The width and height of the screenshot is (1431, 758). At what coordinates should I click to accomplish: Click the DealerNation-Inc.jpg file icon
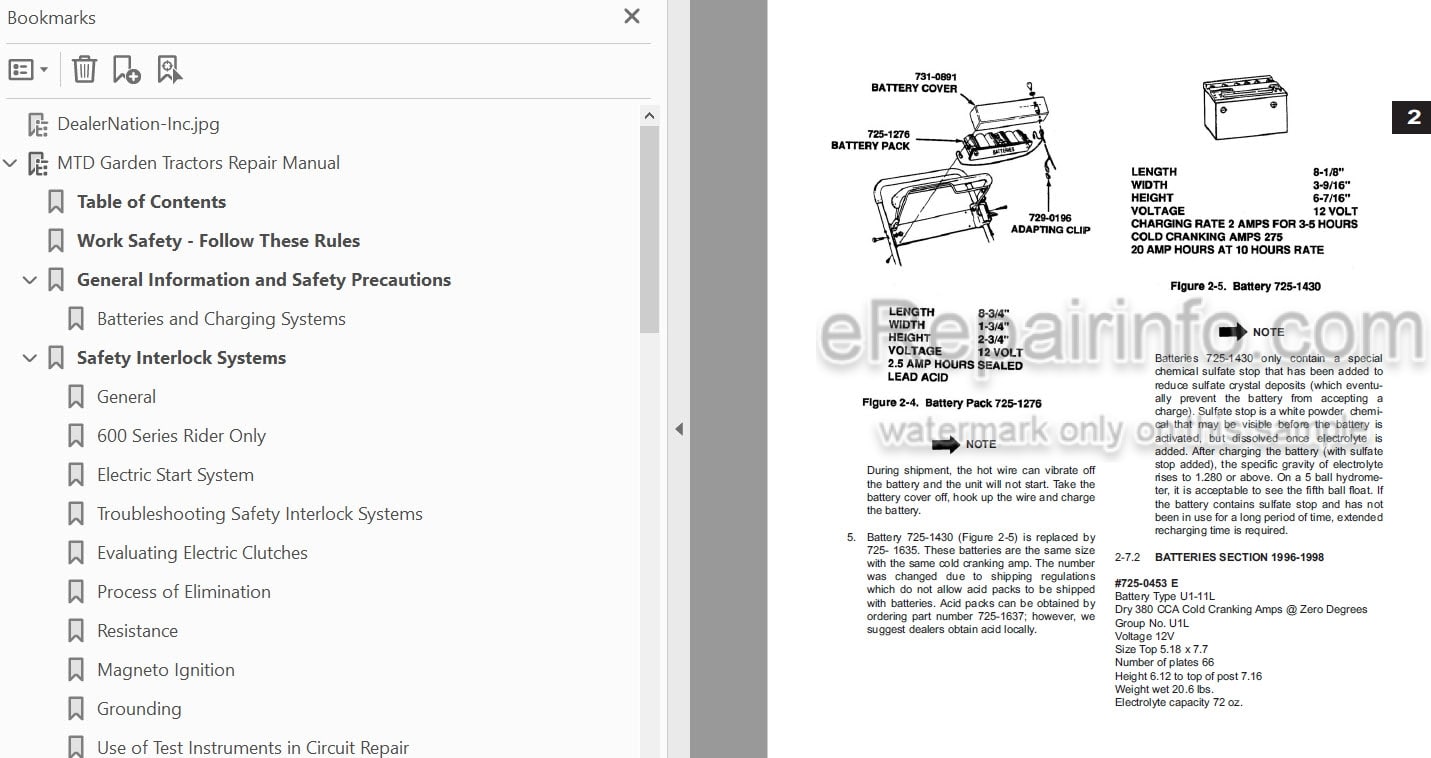pyautogui.click(x=38, y=125)
